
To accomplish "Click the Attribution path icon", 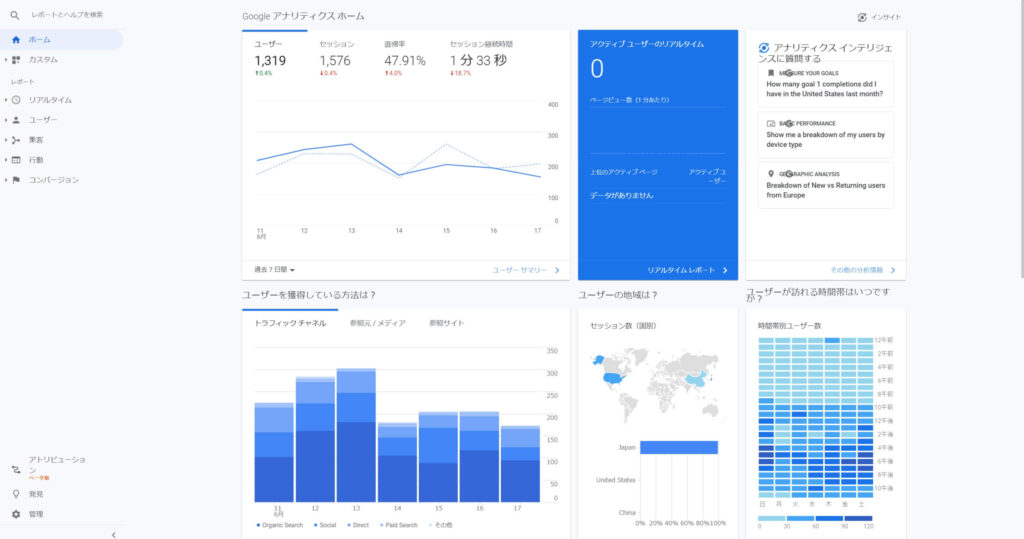I will click(x=16, y=469).
